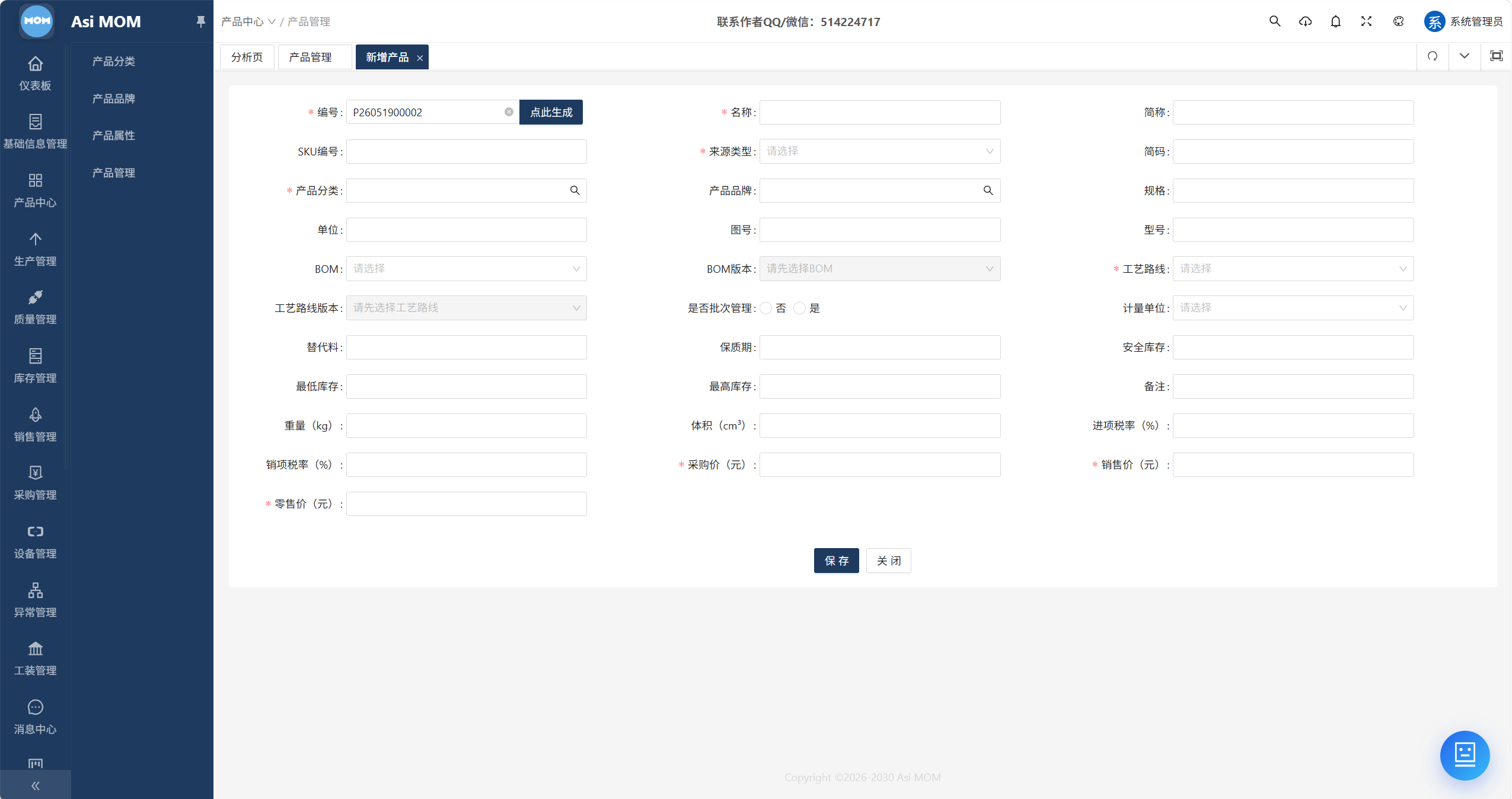Screen dimensions: 1512x799
Task: Click into the 替代料 input field
Action: pyautogui.click(x=466, y=347)
